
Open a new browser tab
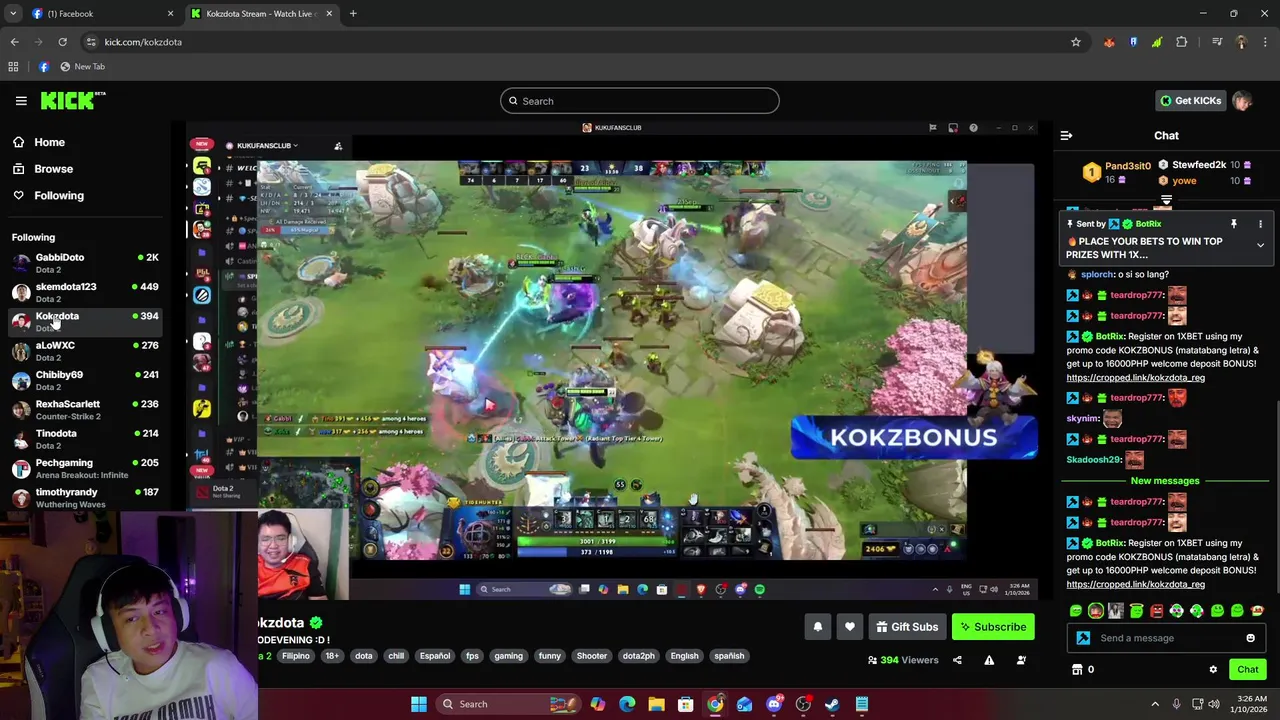point(353,14)
